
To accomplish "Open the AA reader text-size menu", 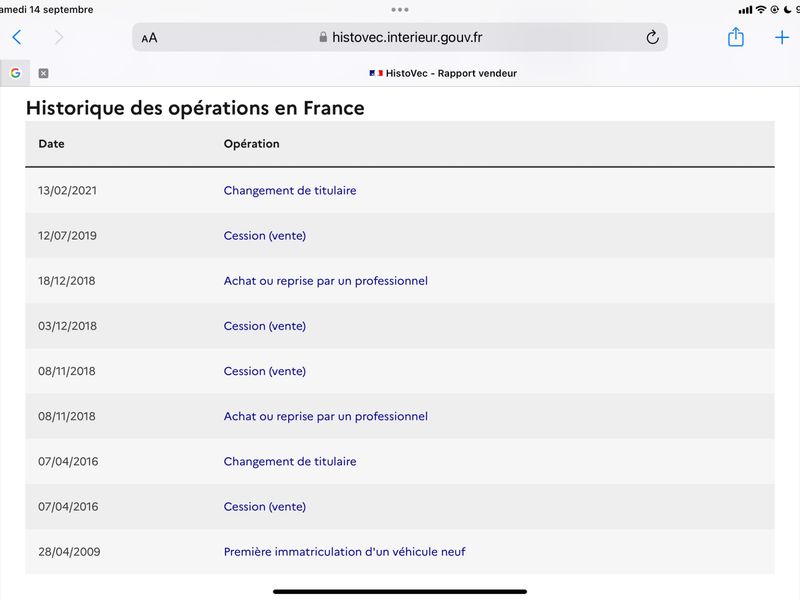I will pos(149,38).
